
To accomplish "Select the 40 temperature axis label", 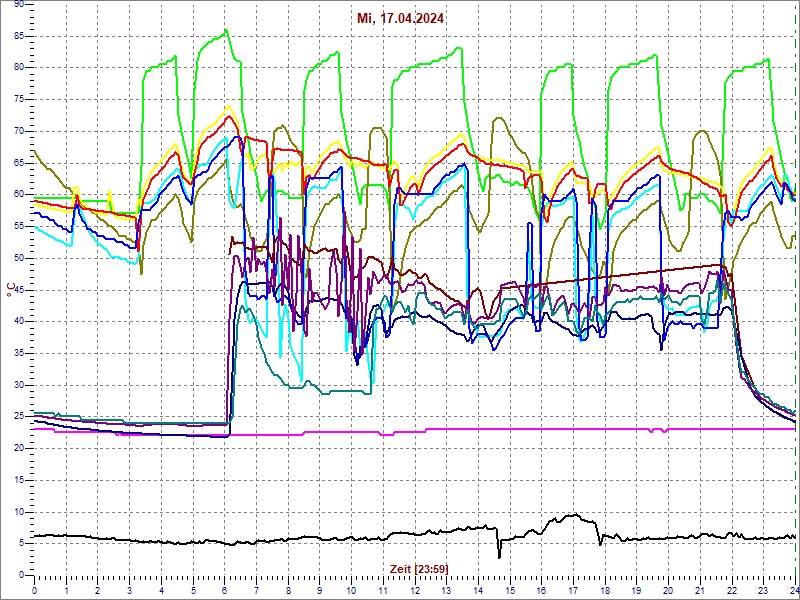I will 18,322.
